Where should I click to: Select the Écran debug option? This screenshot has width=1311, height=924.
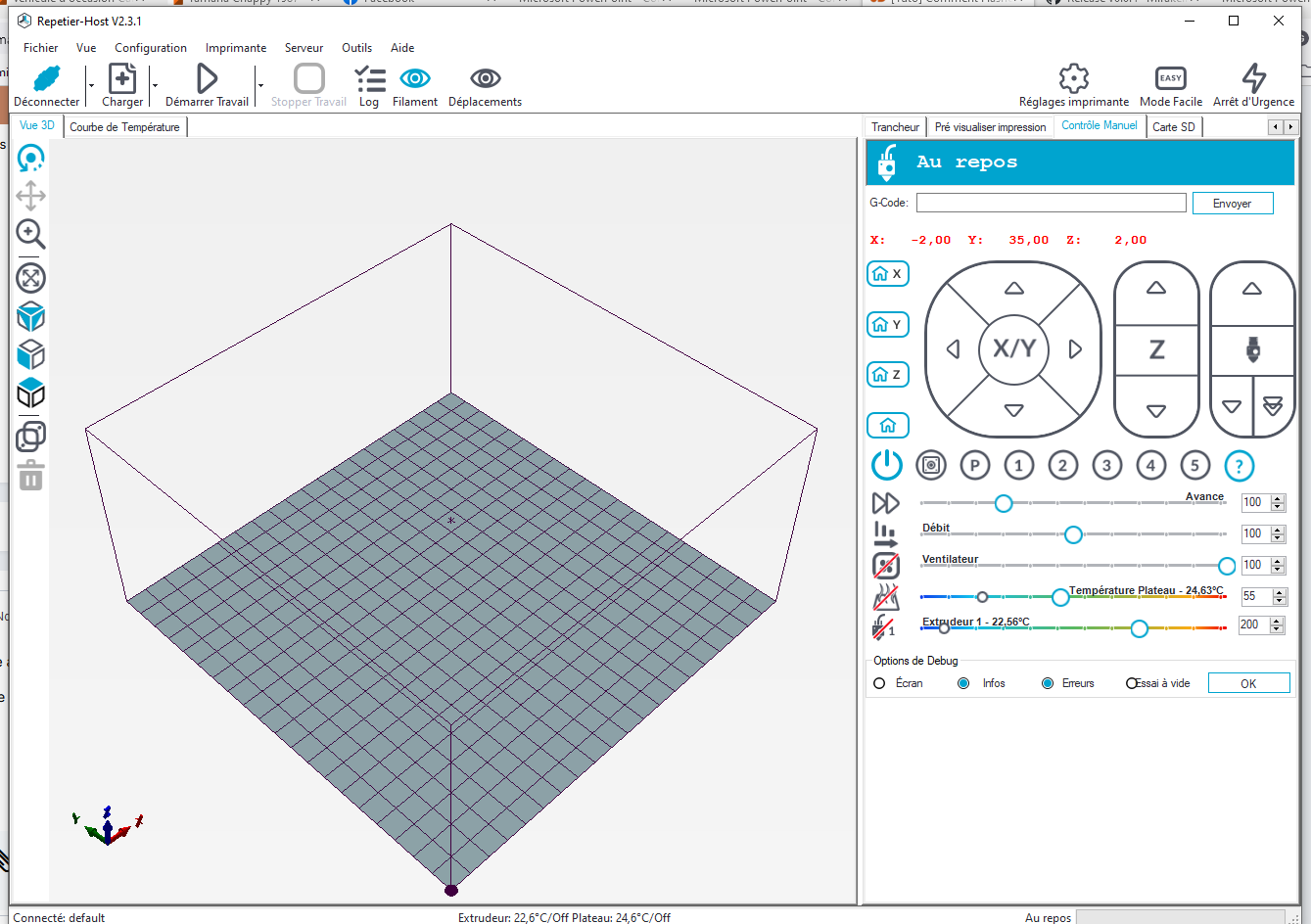coord(879,683)
